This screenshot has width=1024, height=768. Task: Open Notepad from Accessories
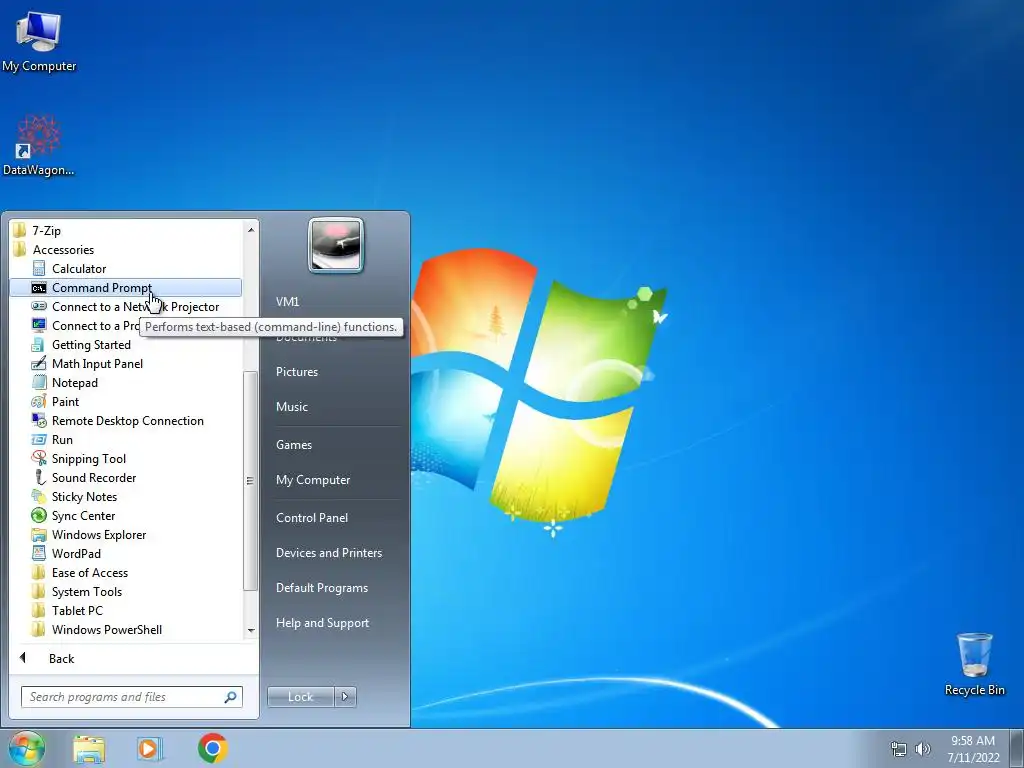[74, 383]
